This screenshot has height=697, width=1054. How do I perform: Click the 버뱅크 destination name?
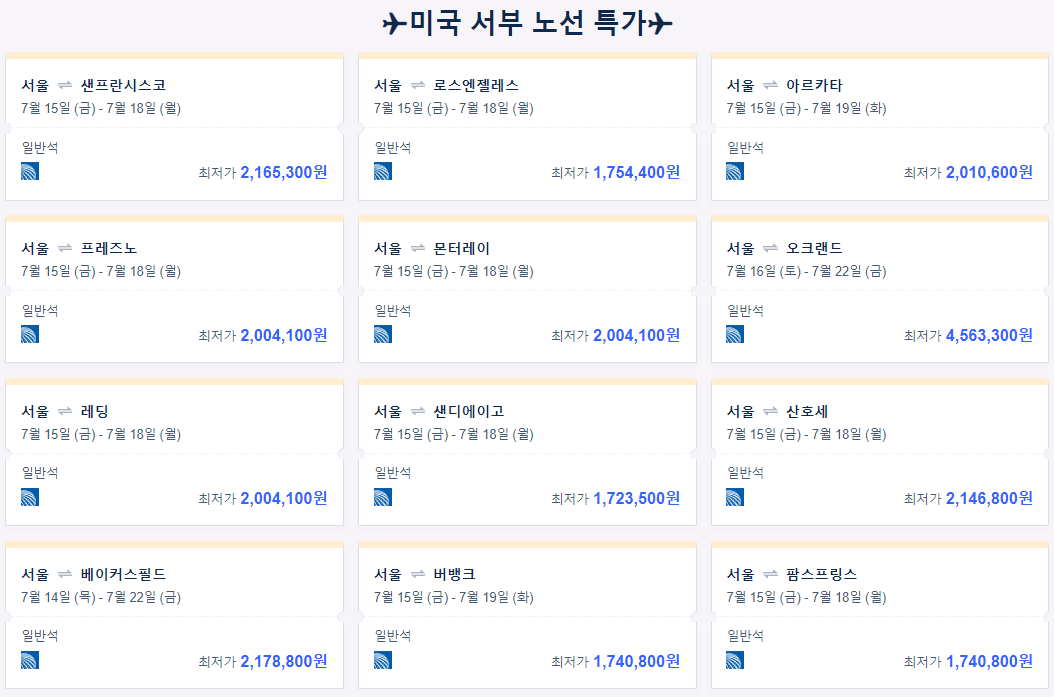pos(454,575)
